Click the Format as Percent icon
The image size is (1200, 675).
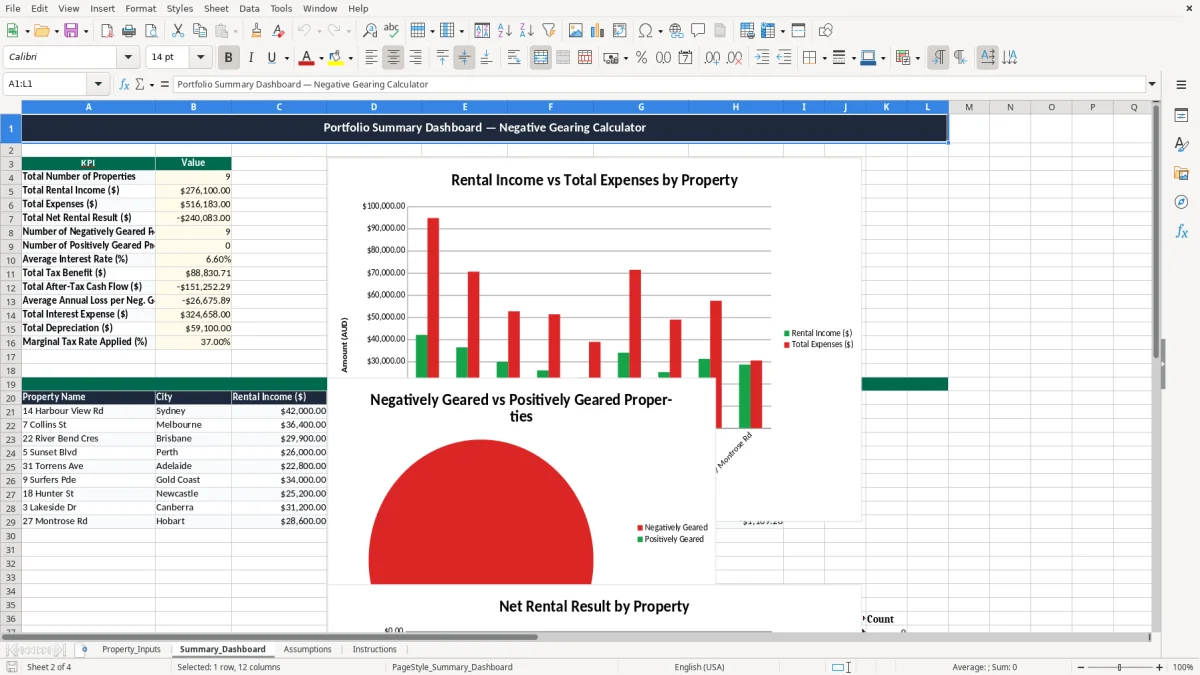(641, 58)
